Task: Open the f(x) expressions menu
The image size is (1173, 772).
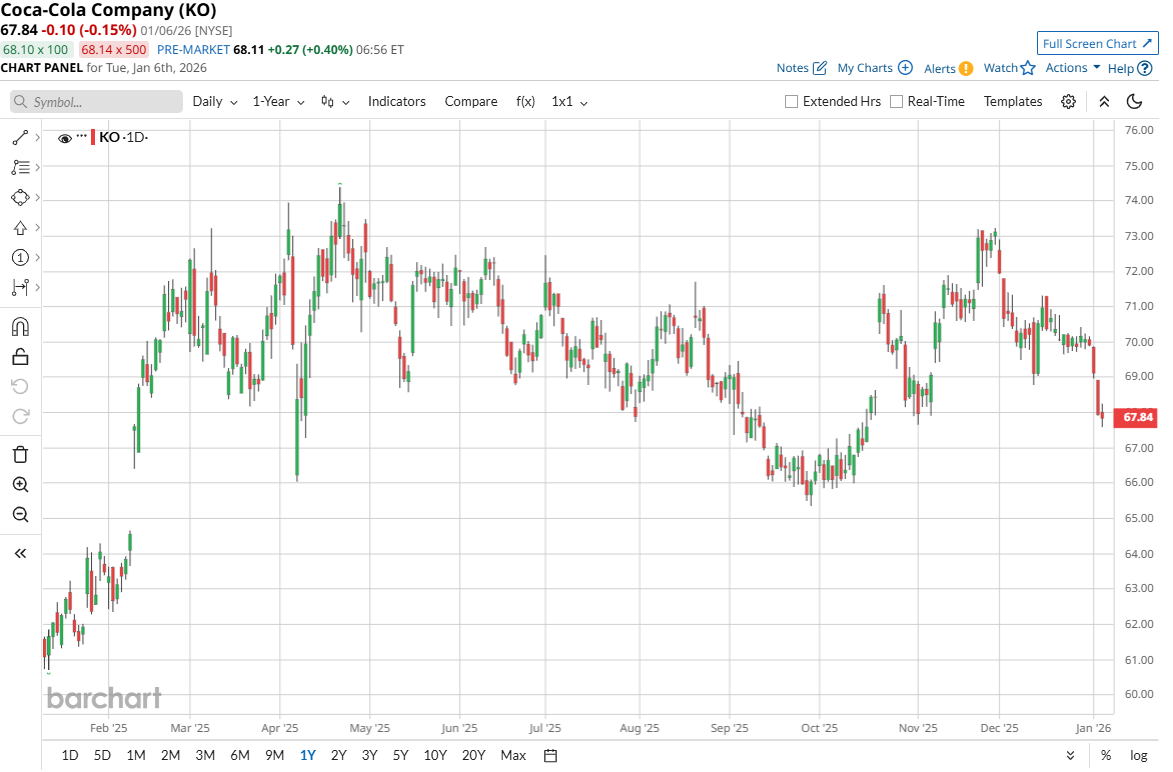Action: (525, 102)
